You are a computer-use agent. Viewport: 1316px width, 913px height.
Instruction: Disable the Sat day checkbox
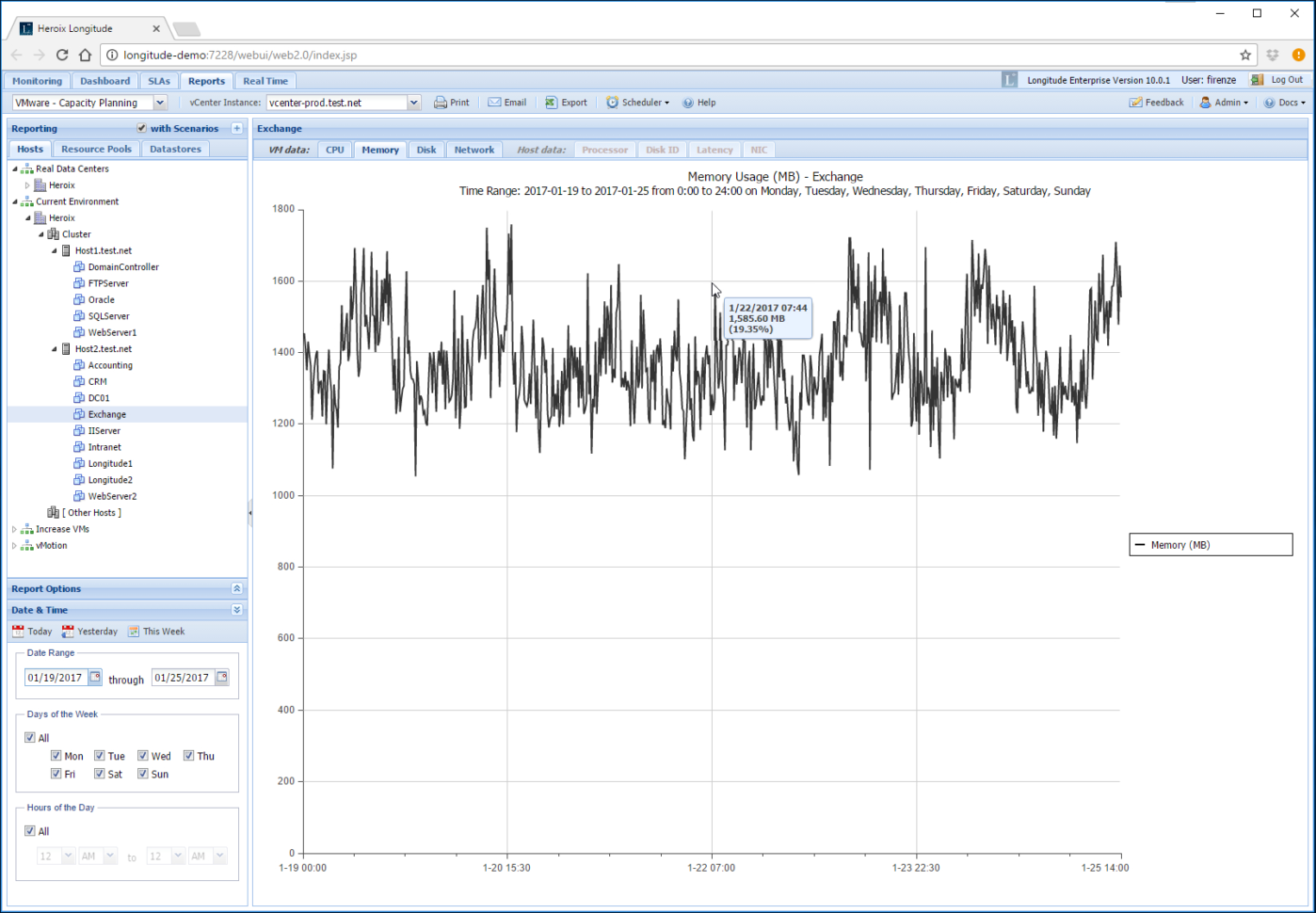(99, 773)
